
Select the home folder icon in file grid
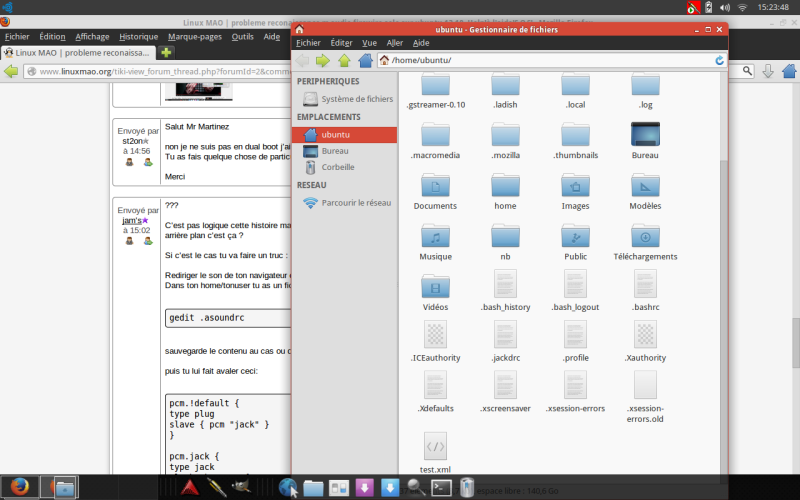click(505, 191)
